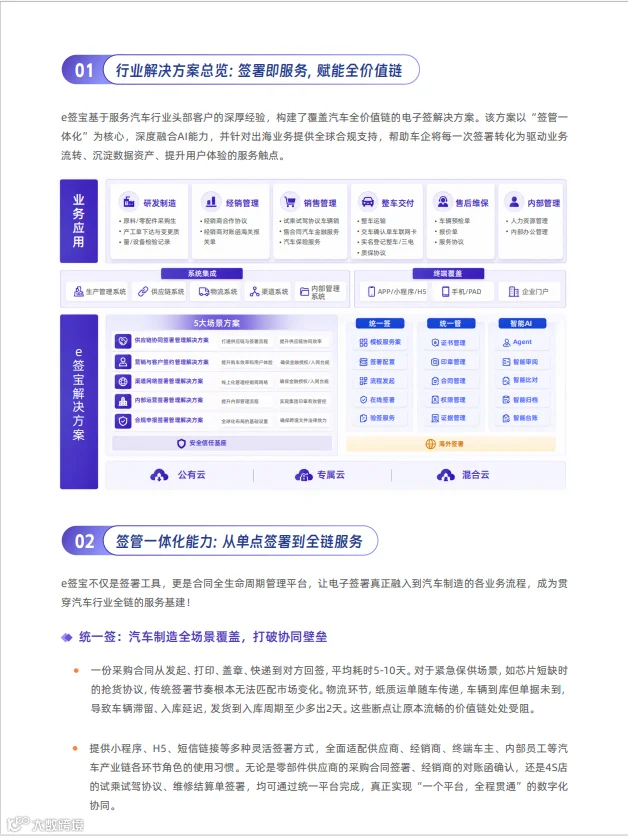628x838 pixels.
Task: Click the 业务应用 side label
Action: pos(79,221)
